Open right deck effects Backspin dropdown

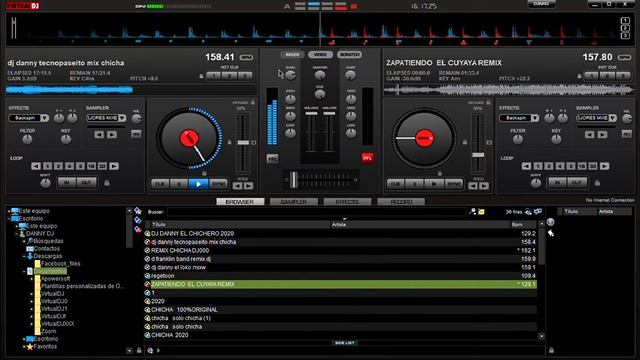pyautogui.click(x=535, y=118)
